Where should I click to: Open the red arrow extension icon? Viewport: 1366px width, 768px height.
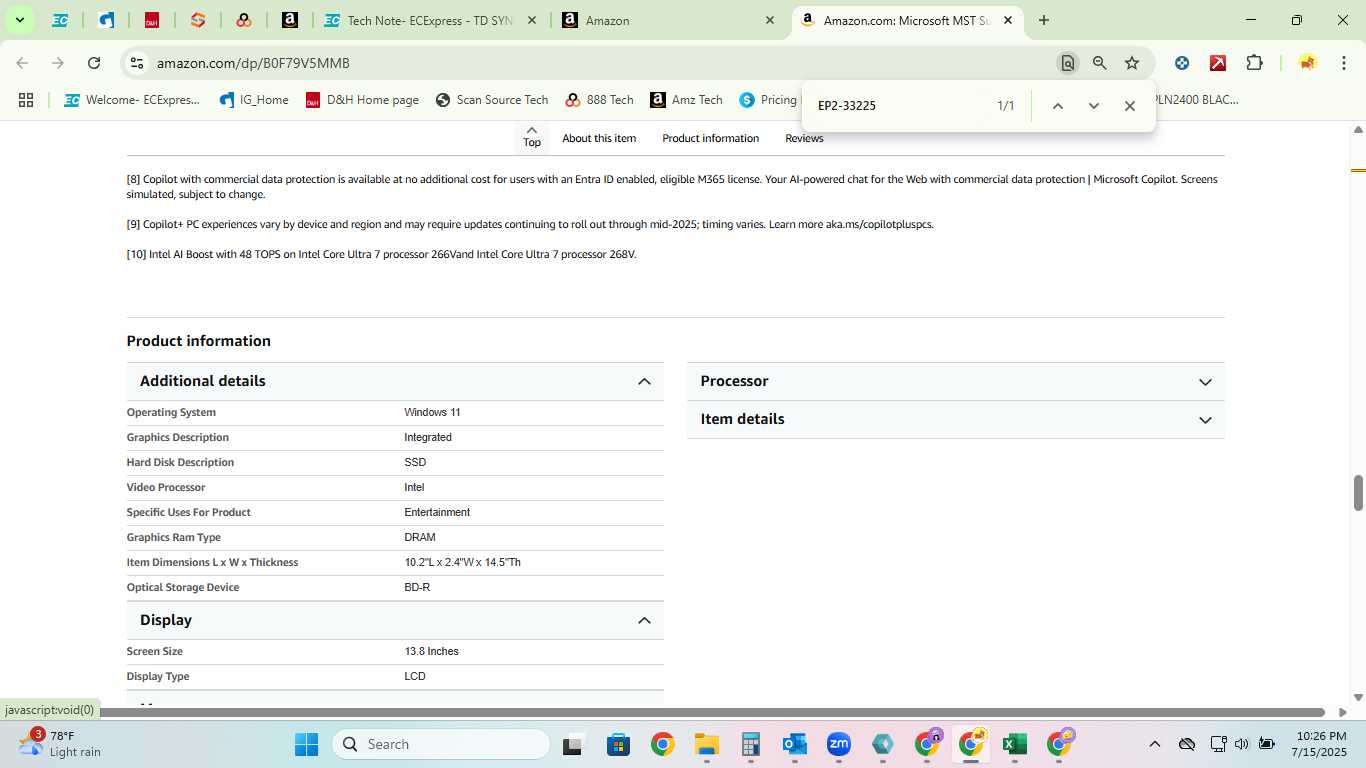(1218, 63)
